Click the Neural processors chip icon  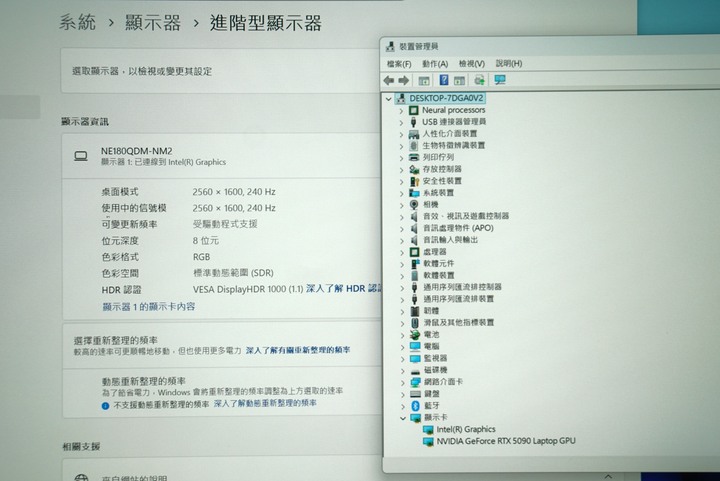click(415, 110)
